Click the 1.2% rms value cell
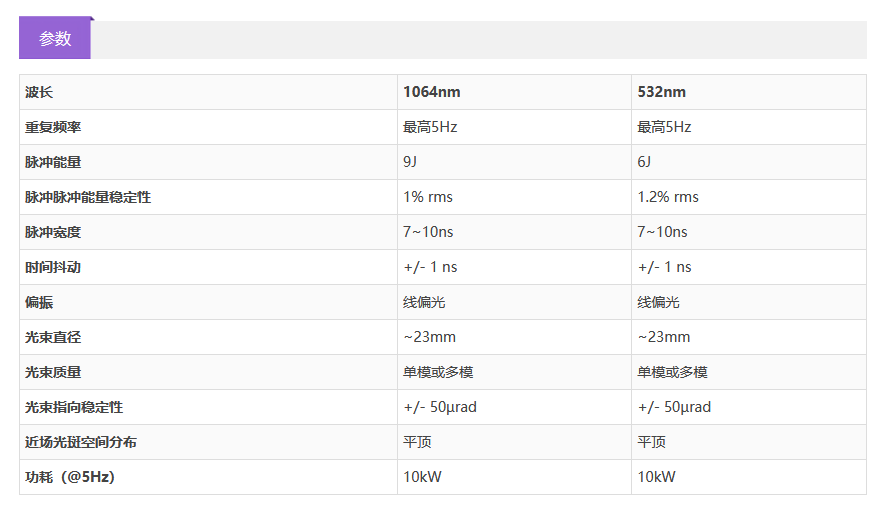The height and width of the screenshot is (515, 890). [x=668, y=197]
